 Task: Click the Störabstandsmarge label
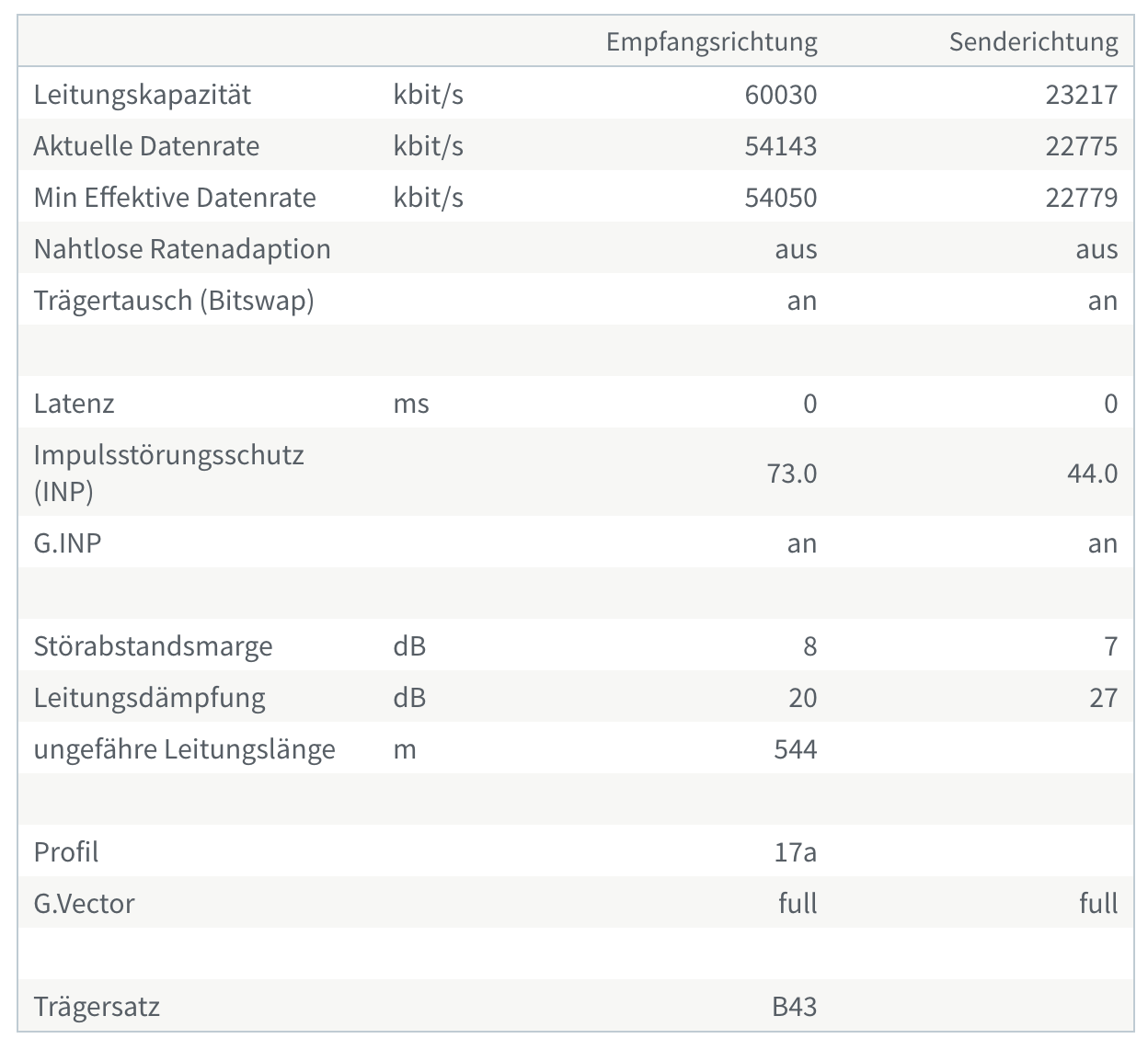[x=154, y=646]
